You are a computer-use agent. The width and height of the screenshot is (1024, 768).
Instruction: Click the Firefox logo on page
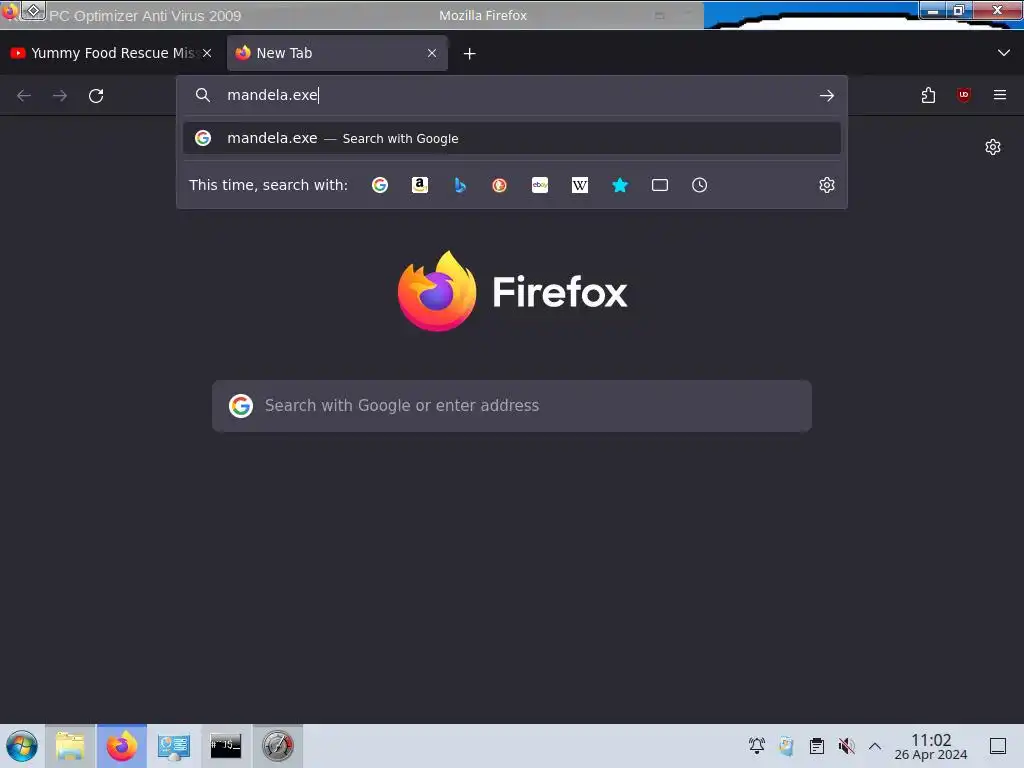pyautogui.click(x=513, y=291)
